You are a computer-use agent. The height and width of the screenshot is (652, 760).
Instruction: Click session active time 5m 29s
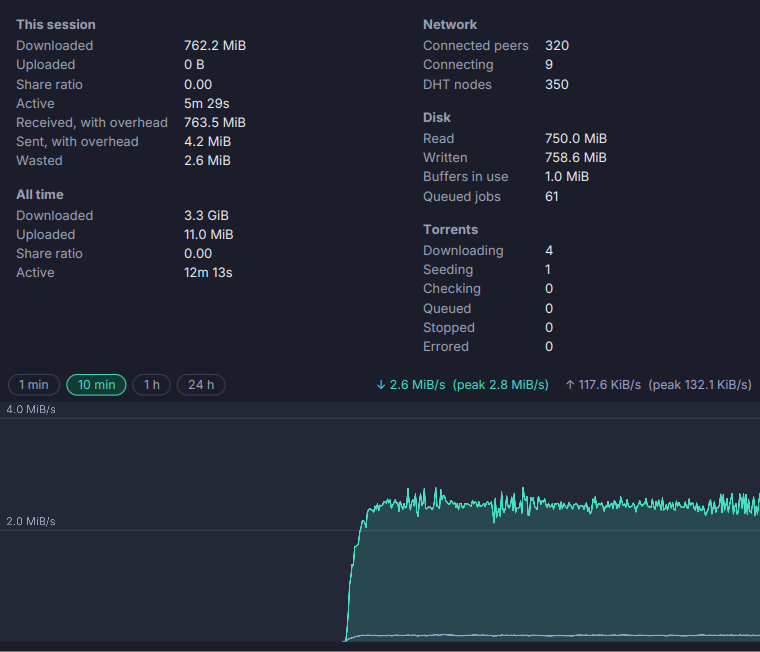(207, 104)
